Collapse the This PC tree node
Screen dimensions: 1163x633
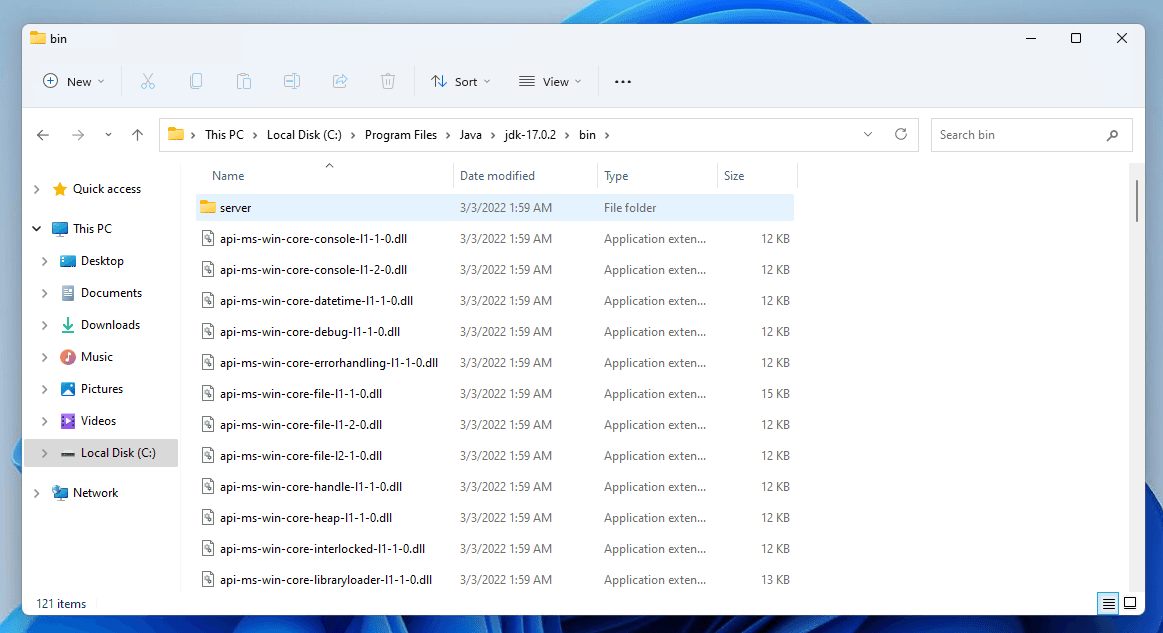click(x=36, y=229)
